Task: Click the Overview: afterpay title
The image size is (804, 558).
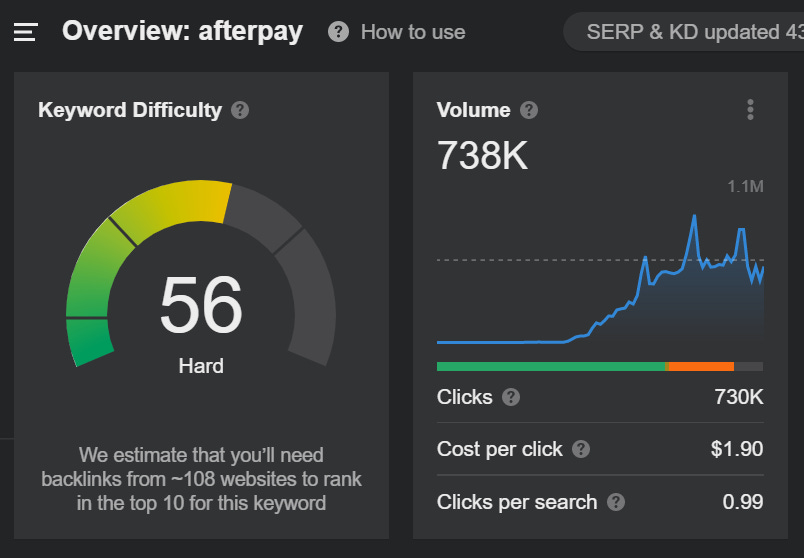Action: [183, 31]
